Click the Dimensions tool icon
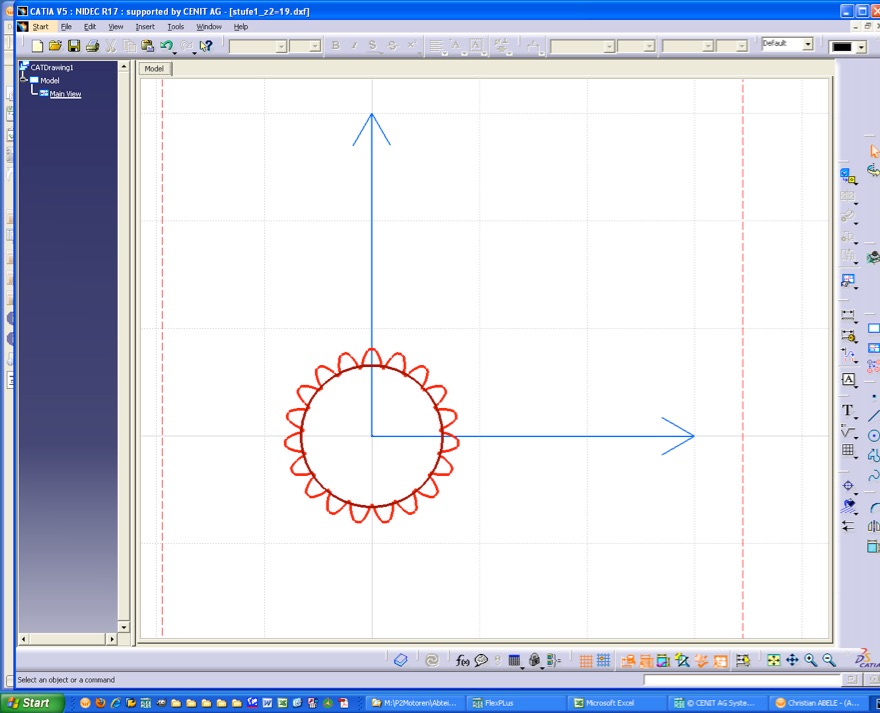This screenshot has width=880, height=713. [x=848, y=315]
